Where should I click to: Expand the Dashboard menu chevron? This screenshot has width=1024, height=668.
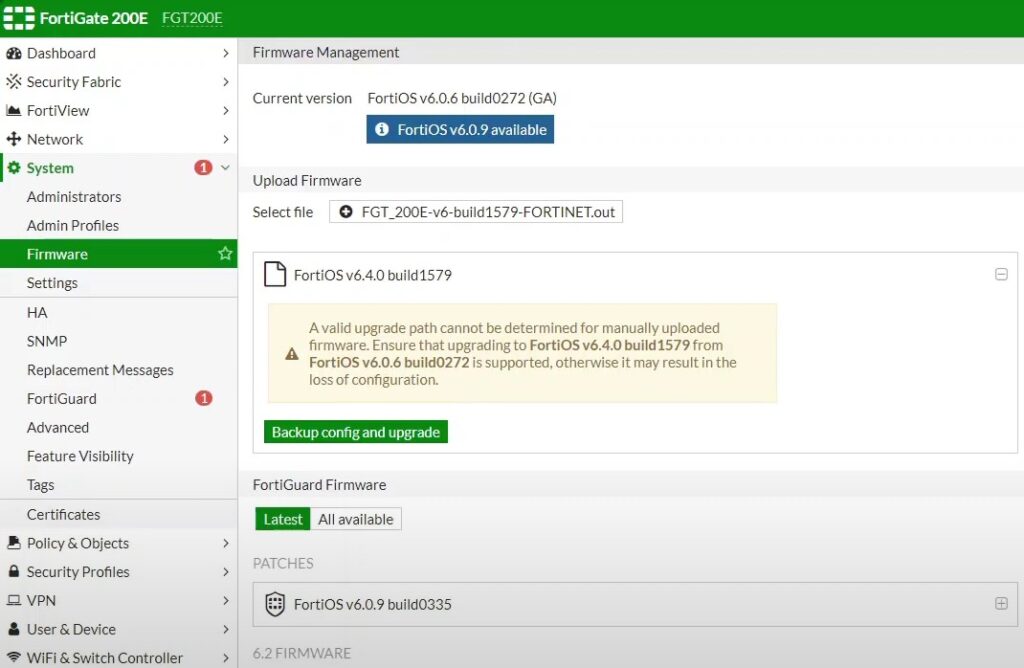(225, 53)
